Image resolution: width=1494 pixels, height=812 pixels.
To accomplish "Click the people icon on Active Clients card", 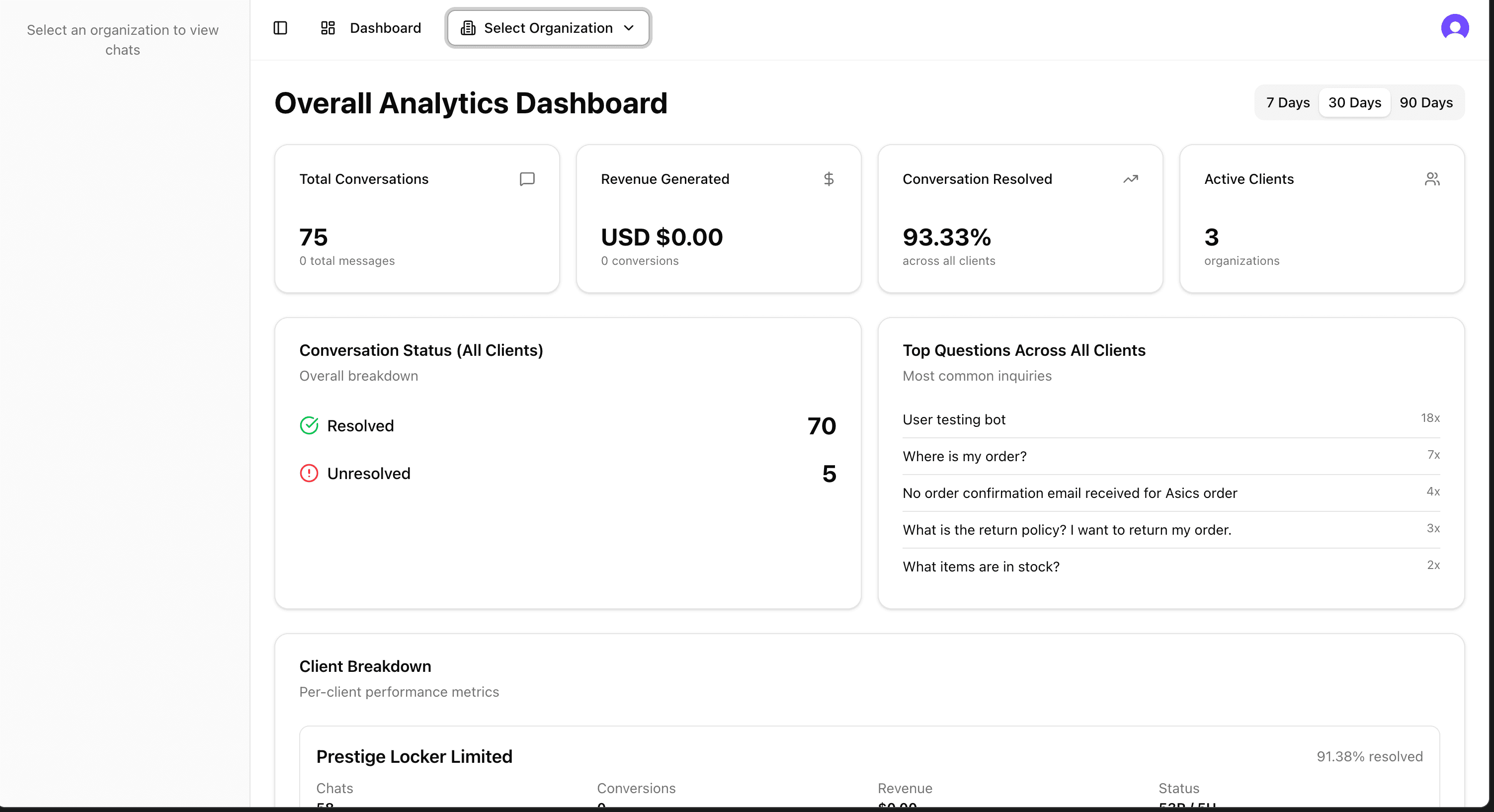I will (1432, 178).
